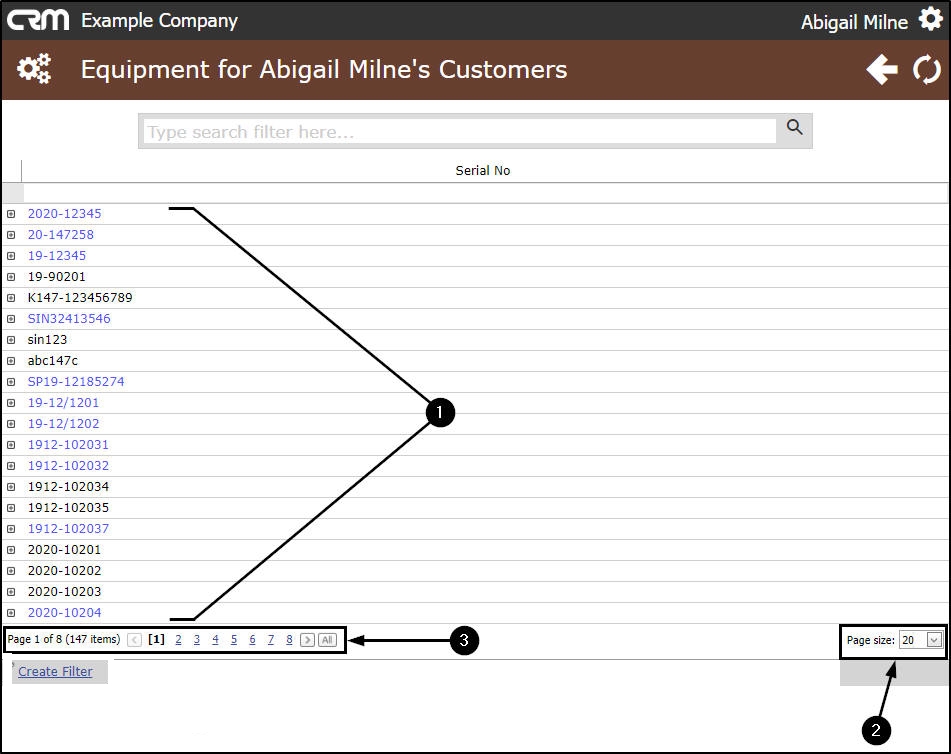951x754 pixels.
Task: Expand row 1912-102034
Action: pos(11,486)
